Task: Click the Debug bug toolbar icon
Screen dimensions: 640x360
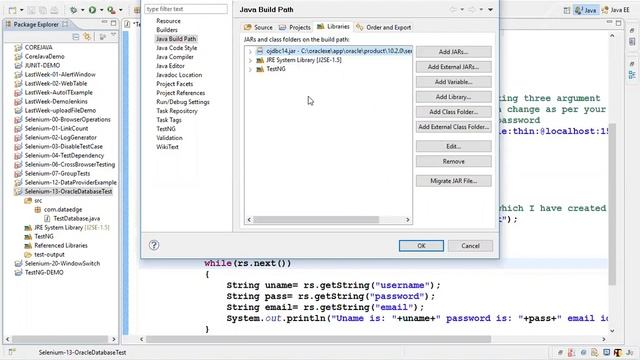Action: click(x=73, y=10)
